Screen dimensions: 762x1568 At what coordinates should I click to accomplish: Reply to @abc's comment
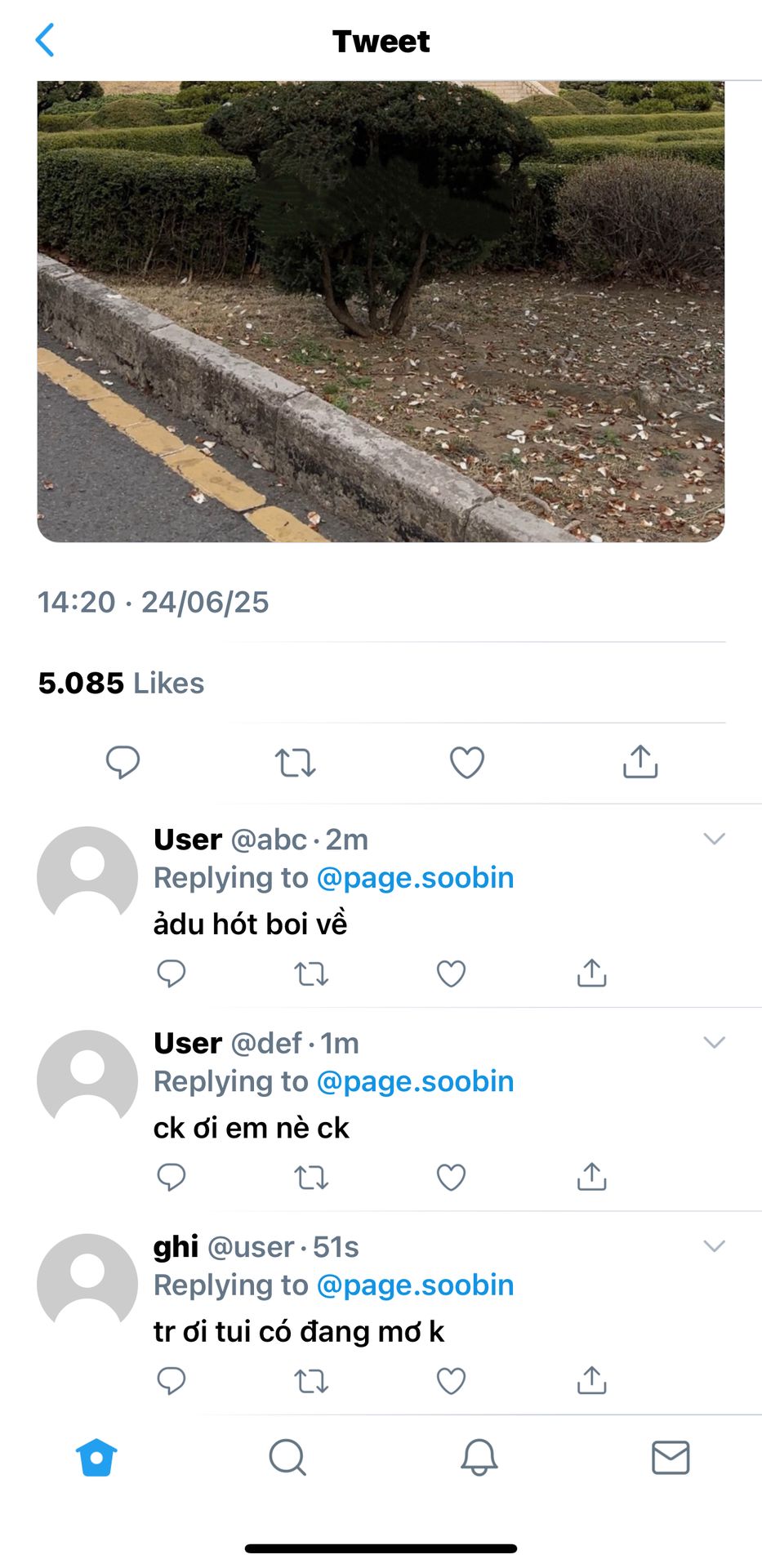tap(172, 973)
